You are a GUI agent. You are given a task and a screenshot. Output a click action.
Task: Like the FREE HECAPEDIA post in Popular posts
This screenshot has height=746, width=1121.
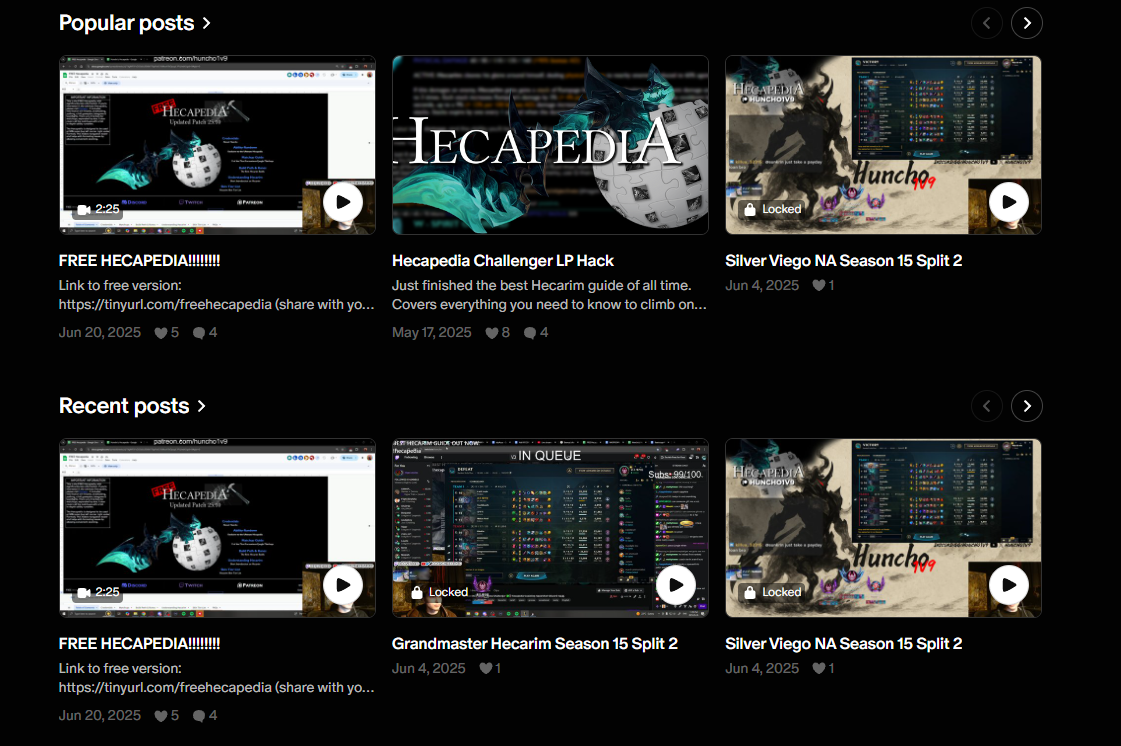160,332
